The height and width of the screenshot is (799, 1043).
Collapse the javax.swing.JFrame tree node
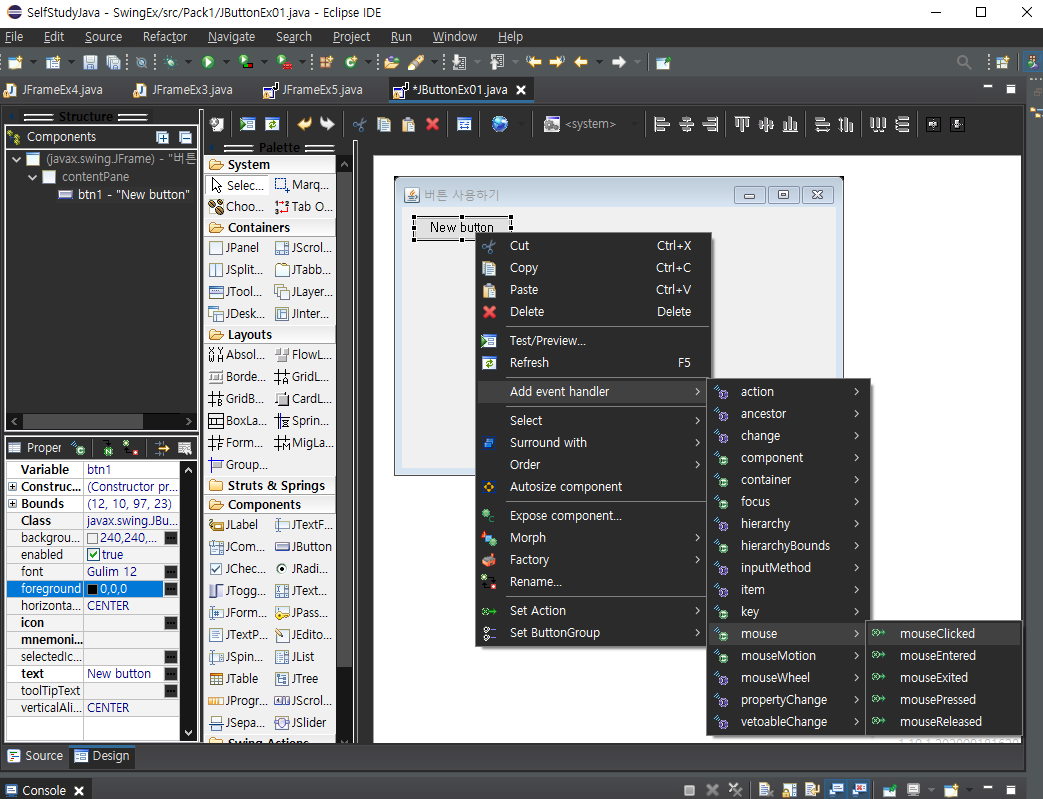pos(17,159)
